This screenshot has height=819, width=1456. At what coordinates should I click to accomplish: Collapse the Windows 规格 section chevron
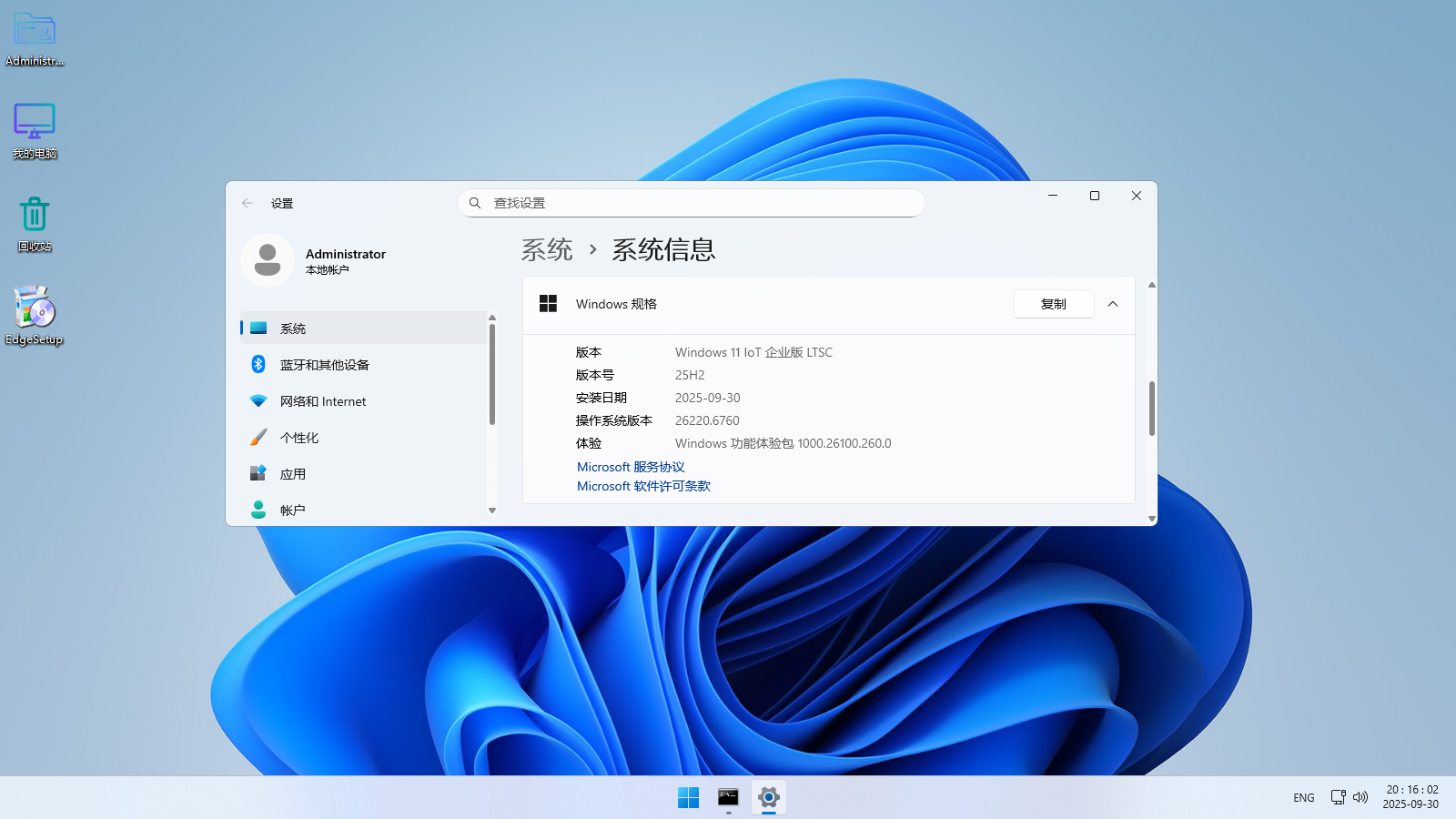click(1113, 304)
